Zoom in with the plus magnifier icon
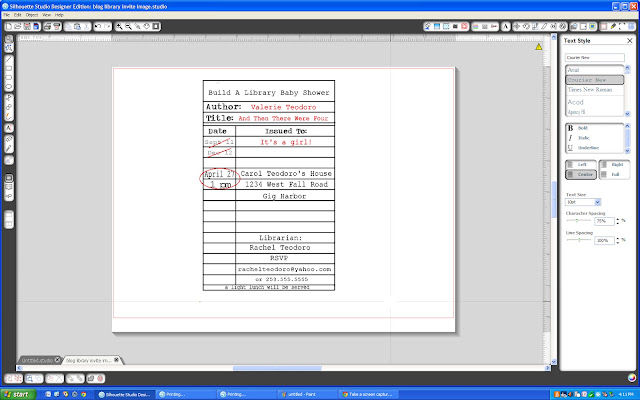Viewport: 640px width, 400px height. (x=119, y=27)
